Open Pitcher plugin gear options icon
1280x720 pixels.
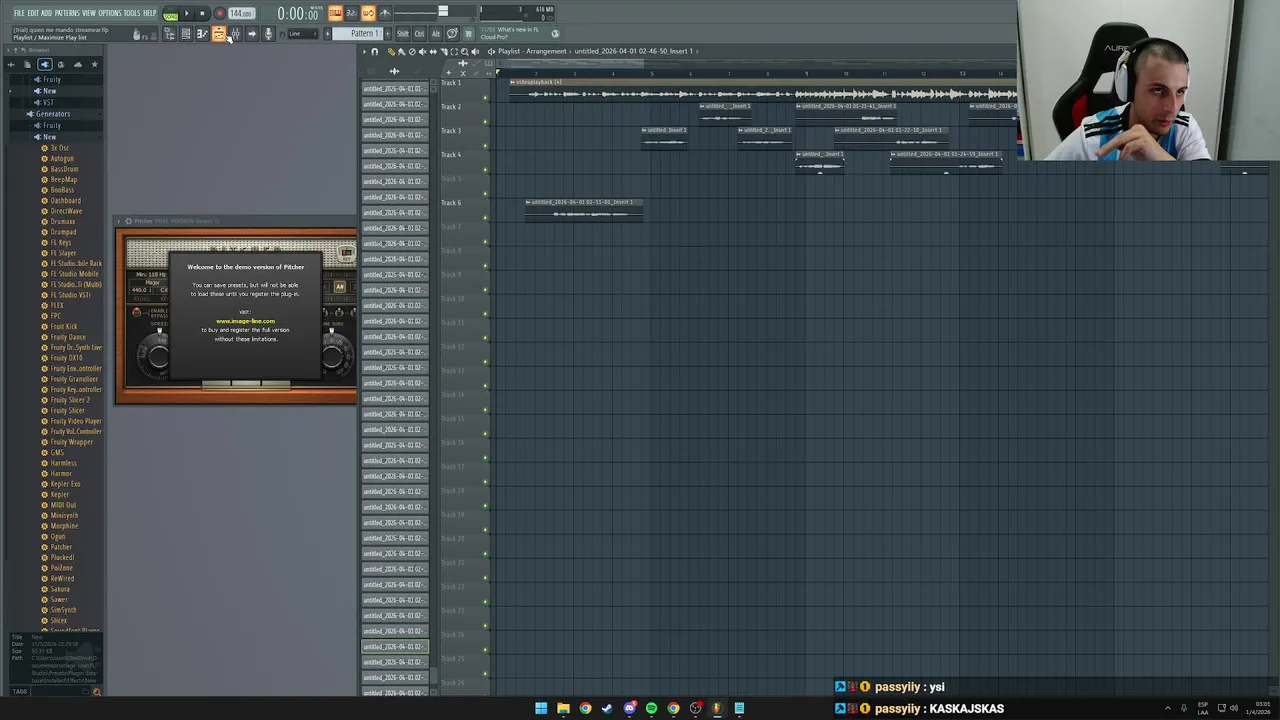pos(128,221)
